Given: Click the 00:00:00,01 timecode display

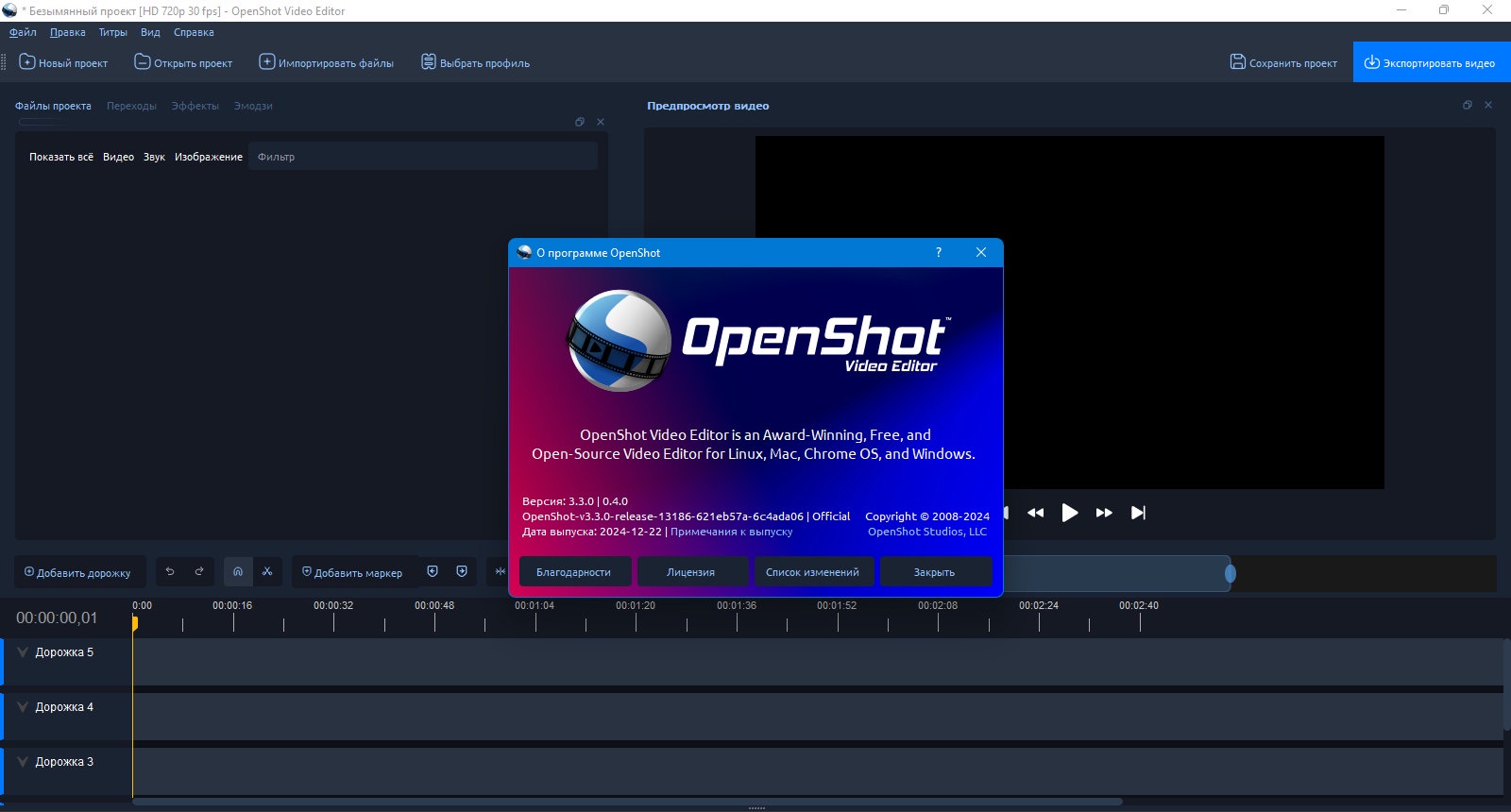Looking at the screenshot, I should coord(57,617).
